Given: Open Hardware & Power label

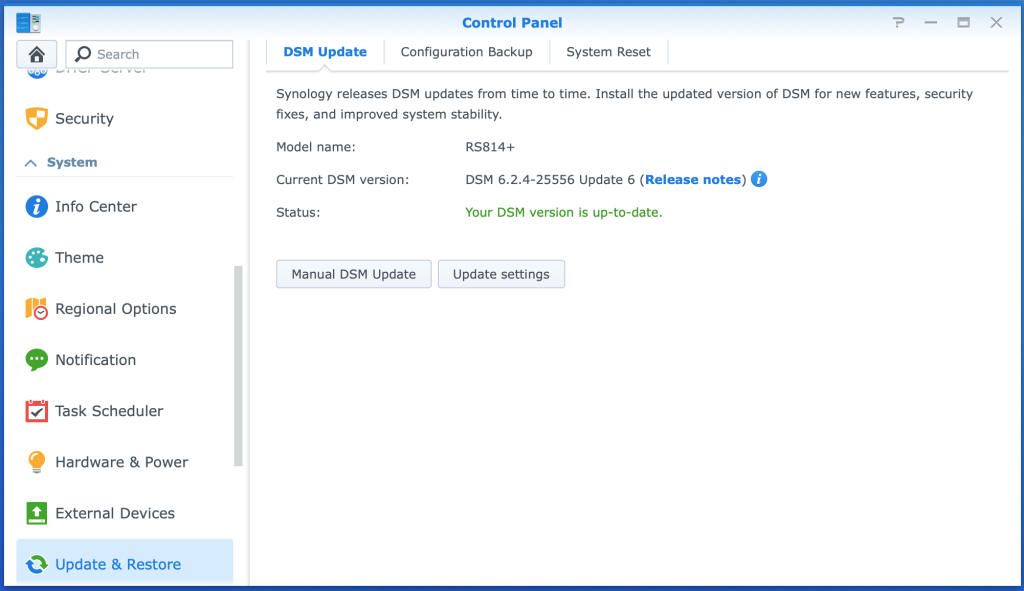Looking at the screenshot, I should (x=121, y=462).
